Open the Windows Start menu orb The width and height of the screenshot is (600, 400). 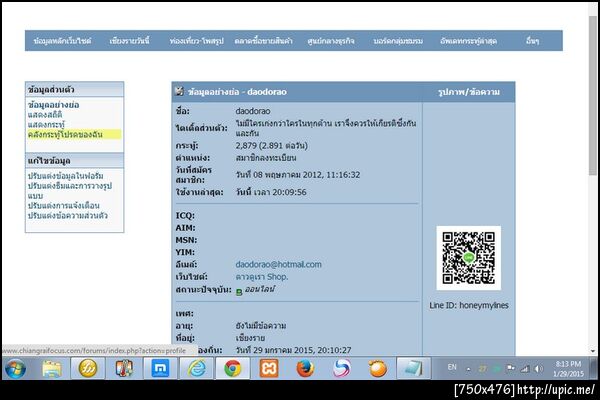point(16,369)
